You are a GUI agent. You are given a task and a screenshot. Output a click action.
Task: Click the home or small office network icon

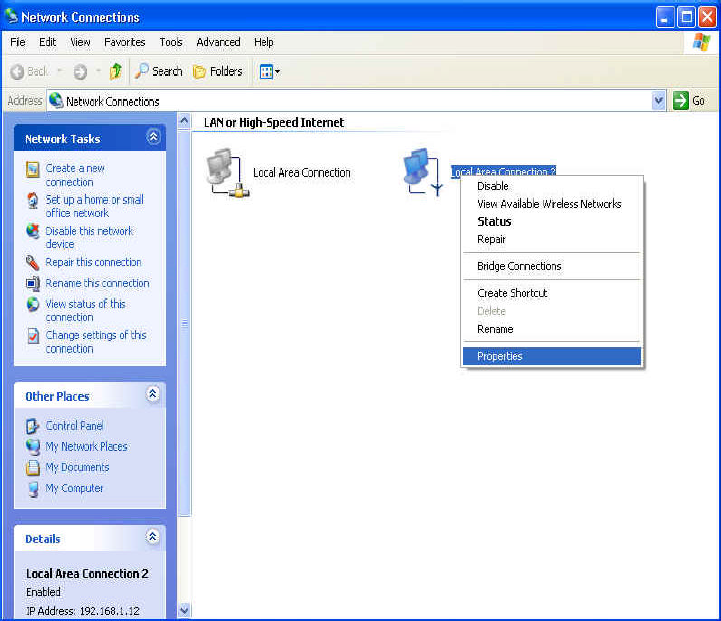pyautogui.click(x=33, y=200)
